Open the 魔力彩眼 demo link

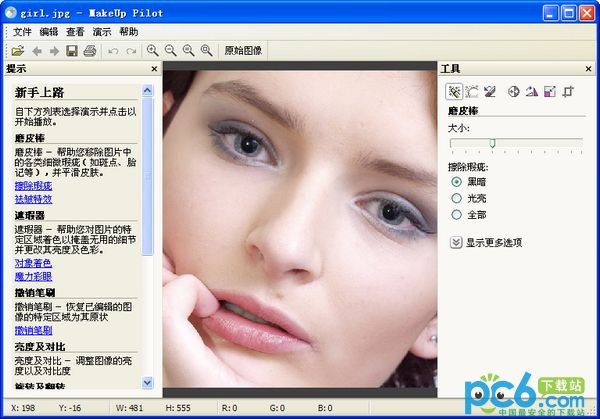[x=33, y=276]
